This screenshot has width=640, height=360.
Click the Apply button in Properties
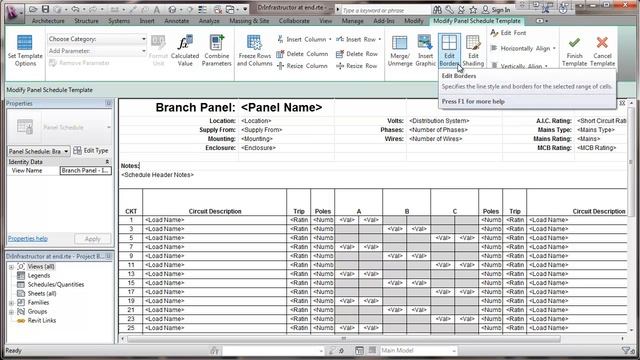pos(92,239)
